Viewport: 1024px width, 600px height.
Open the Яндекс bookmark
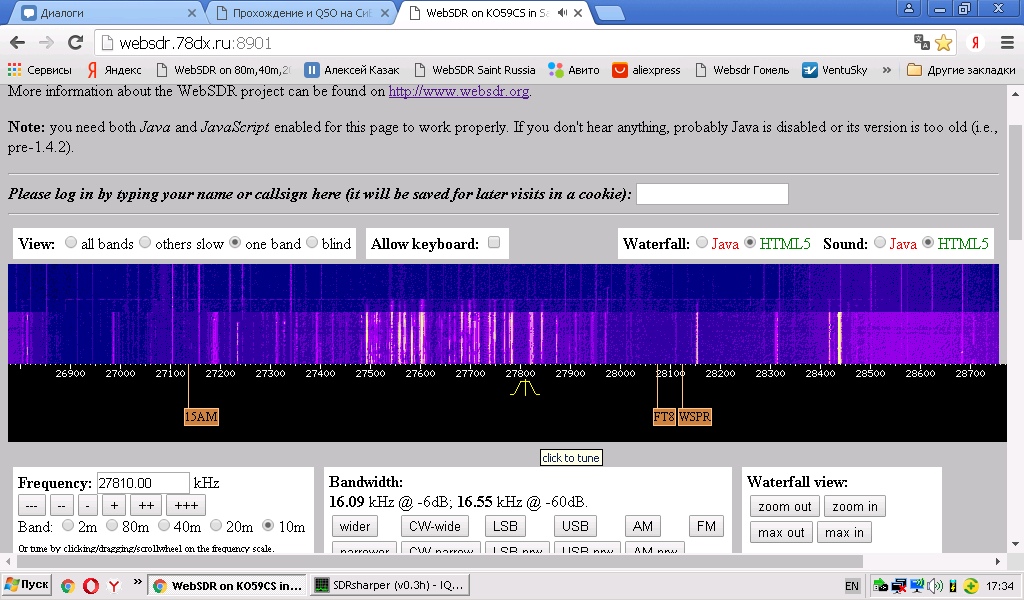click(x=114, y=70)
